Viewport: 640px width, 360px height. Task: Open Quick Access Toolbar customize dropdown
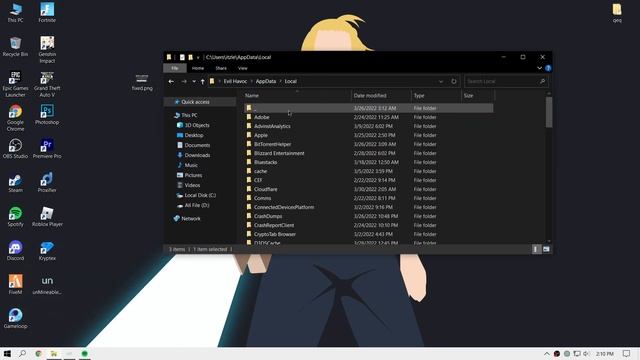point(198,58)
